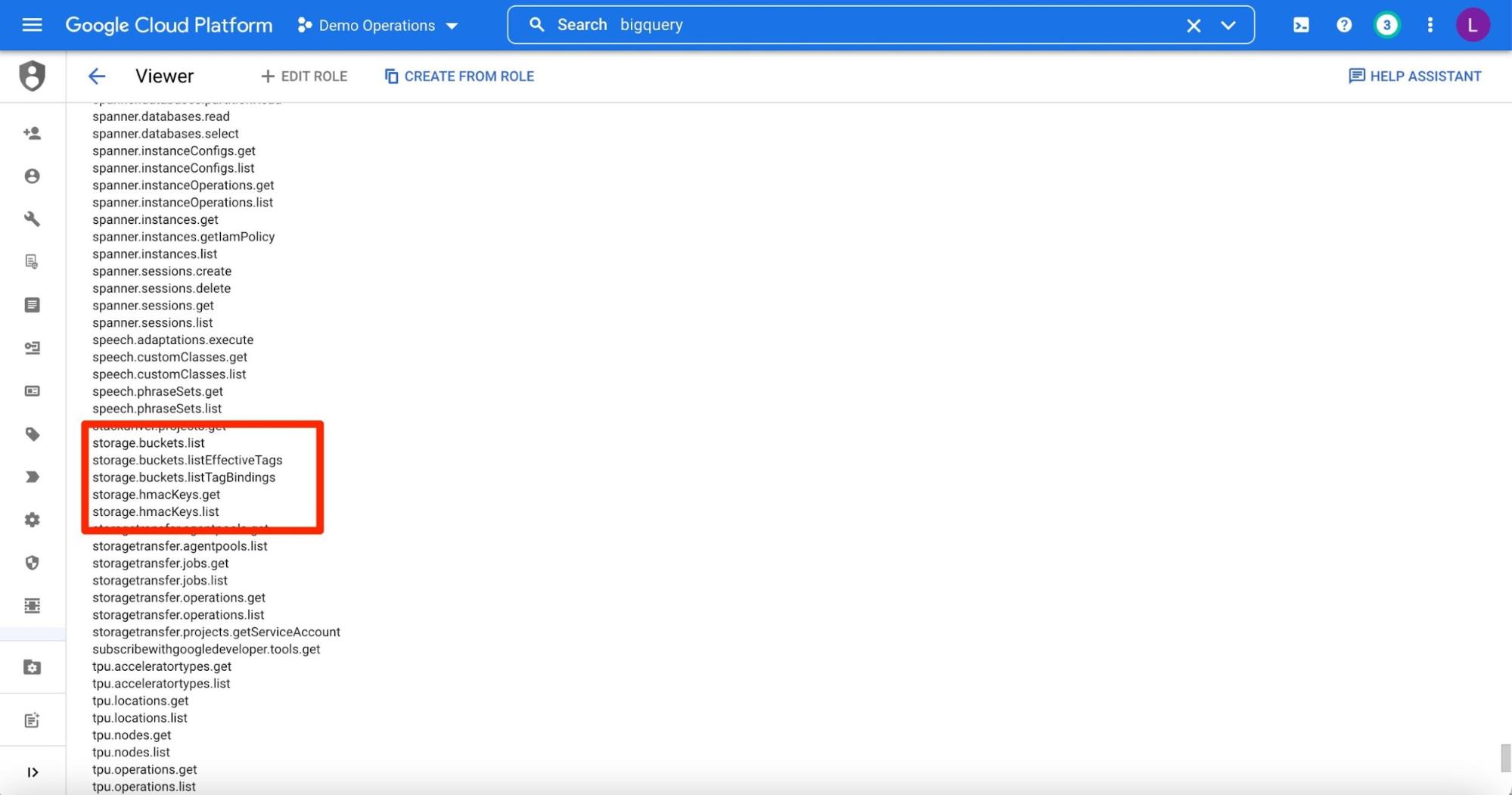Select spanner.instanceConfigs.get permission
The height and width of the screenshot is (795, 1512).
[x=174, y=151]
